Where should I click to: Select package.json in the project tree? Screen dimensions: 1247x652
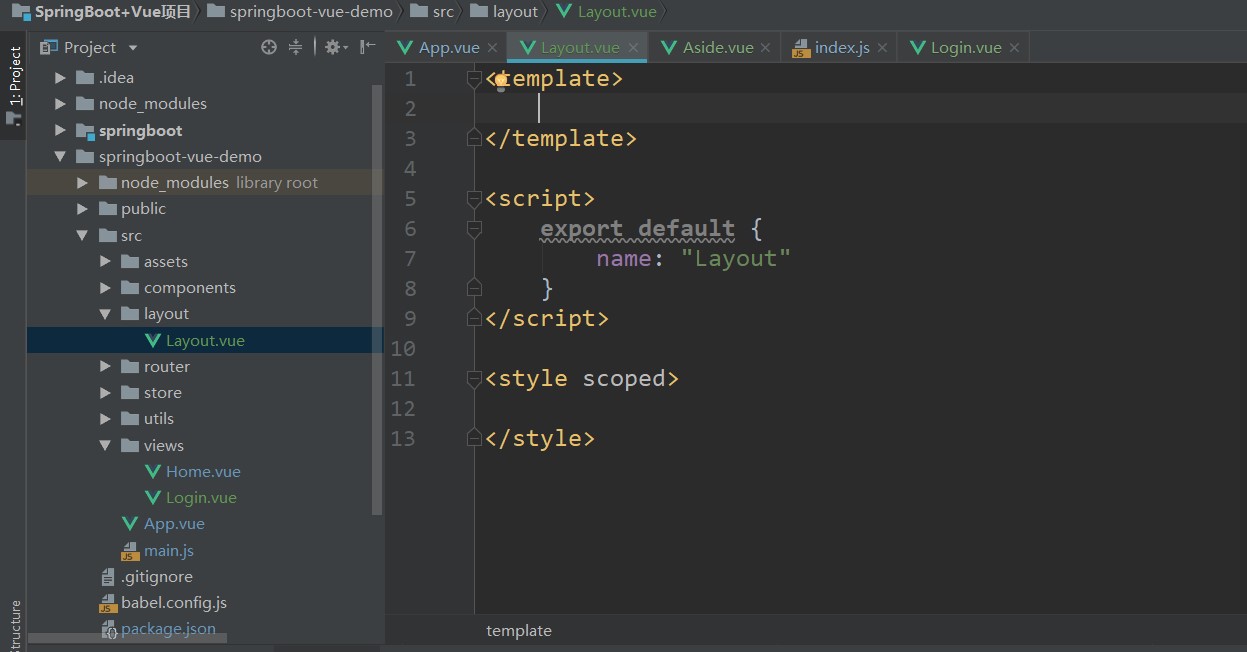[168, 629]
